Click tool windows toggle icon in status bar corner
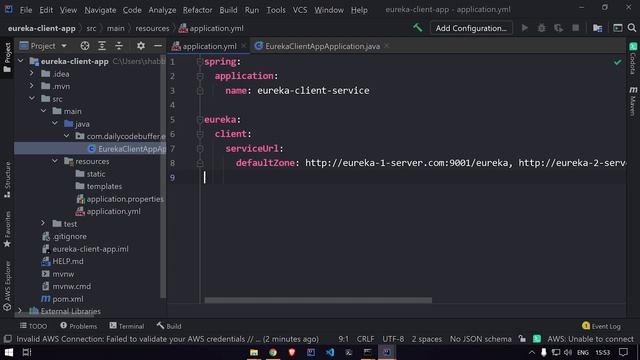Viewport: 640px width, 360px height. pos(7,339)
